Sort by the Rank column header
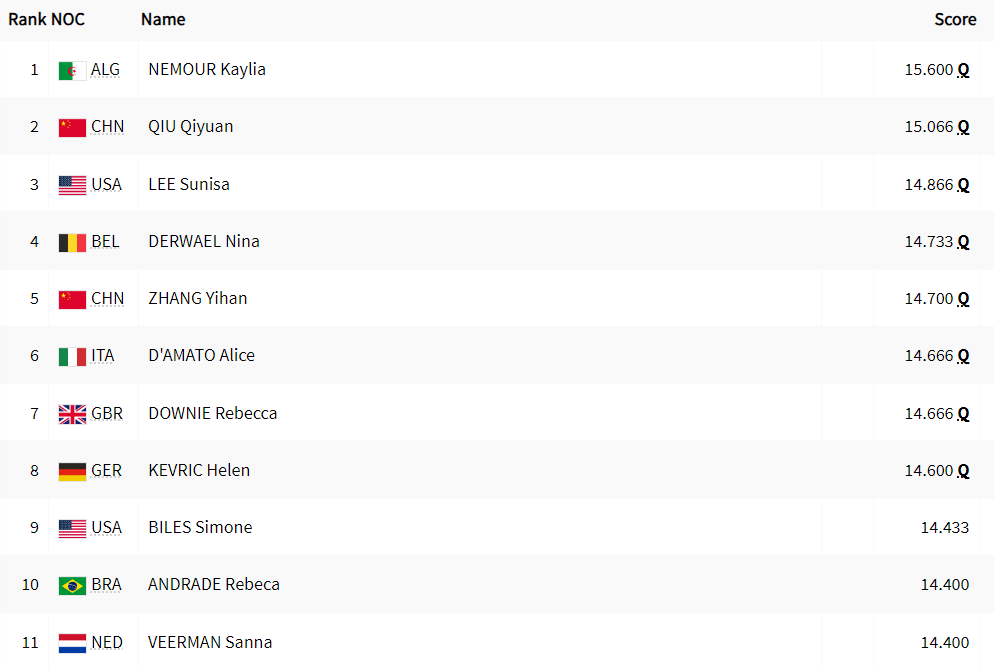Viewport: 994px width, 668px height. [x=26, y=20]
